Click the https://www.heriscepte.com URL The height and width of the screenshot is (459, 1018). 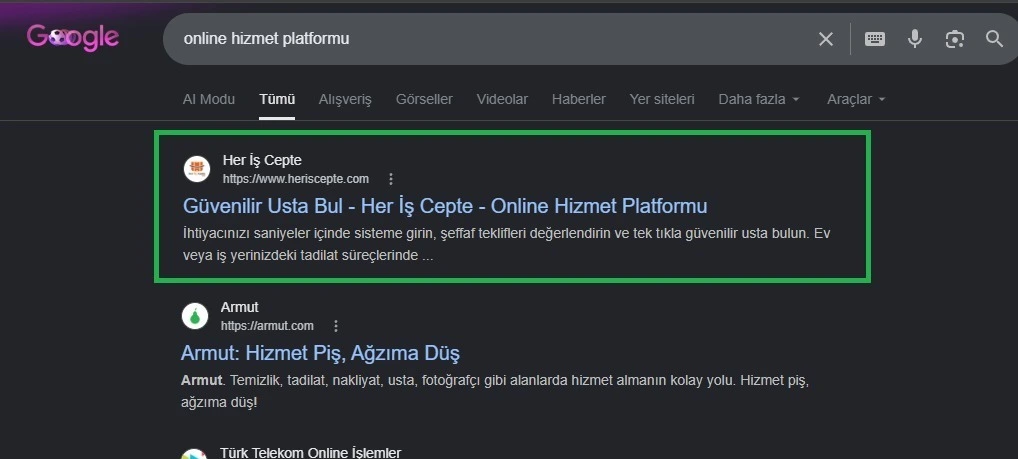pos(296,179)
